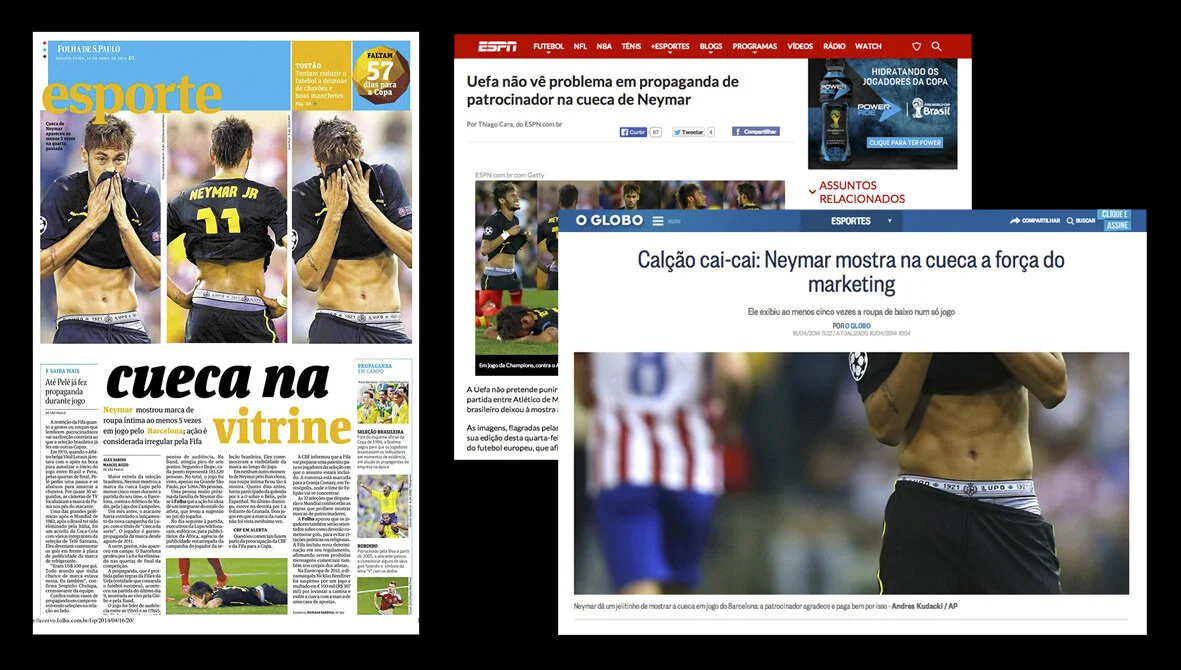
Task: Open VÍDEOS in the ESPN navigation
Action: [800, 47]
